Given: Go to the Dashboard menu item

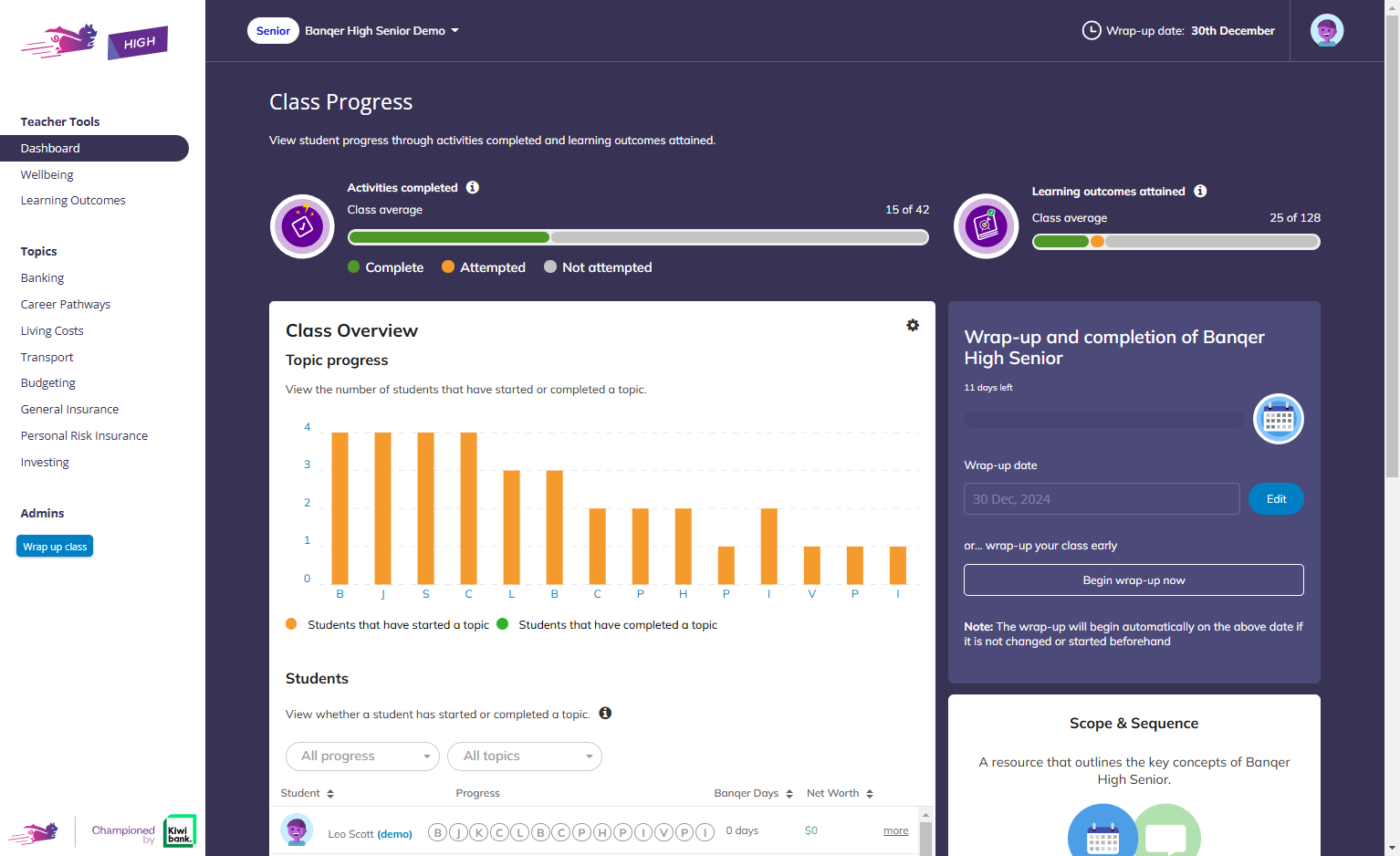Looking at the screenshot, I should [94, 148].
